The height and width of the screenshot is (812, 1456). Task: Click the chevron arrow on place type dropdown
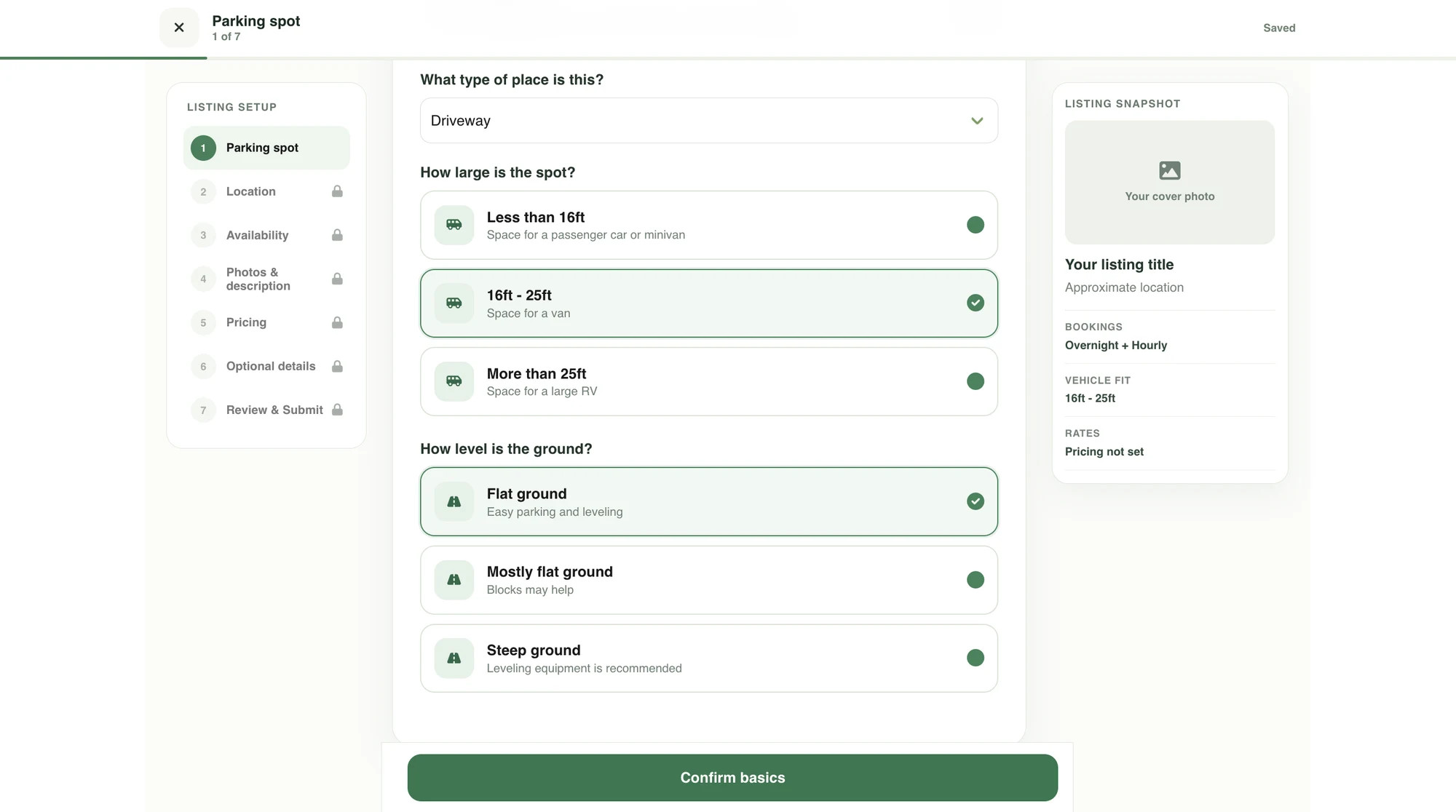coord(977,121)
